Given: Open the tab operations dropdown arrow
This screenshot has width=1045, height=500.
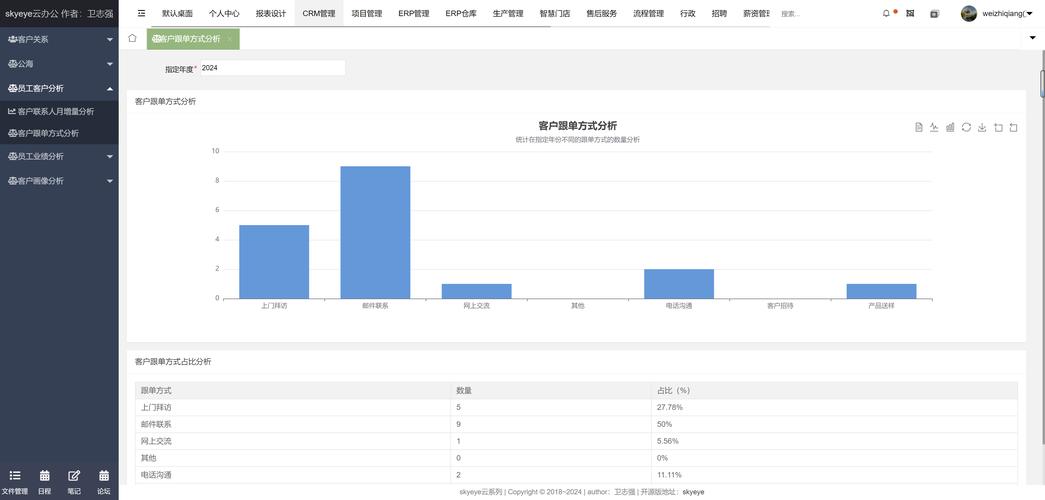Looking at the screenshot, I should pos(1032,38).
